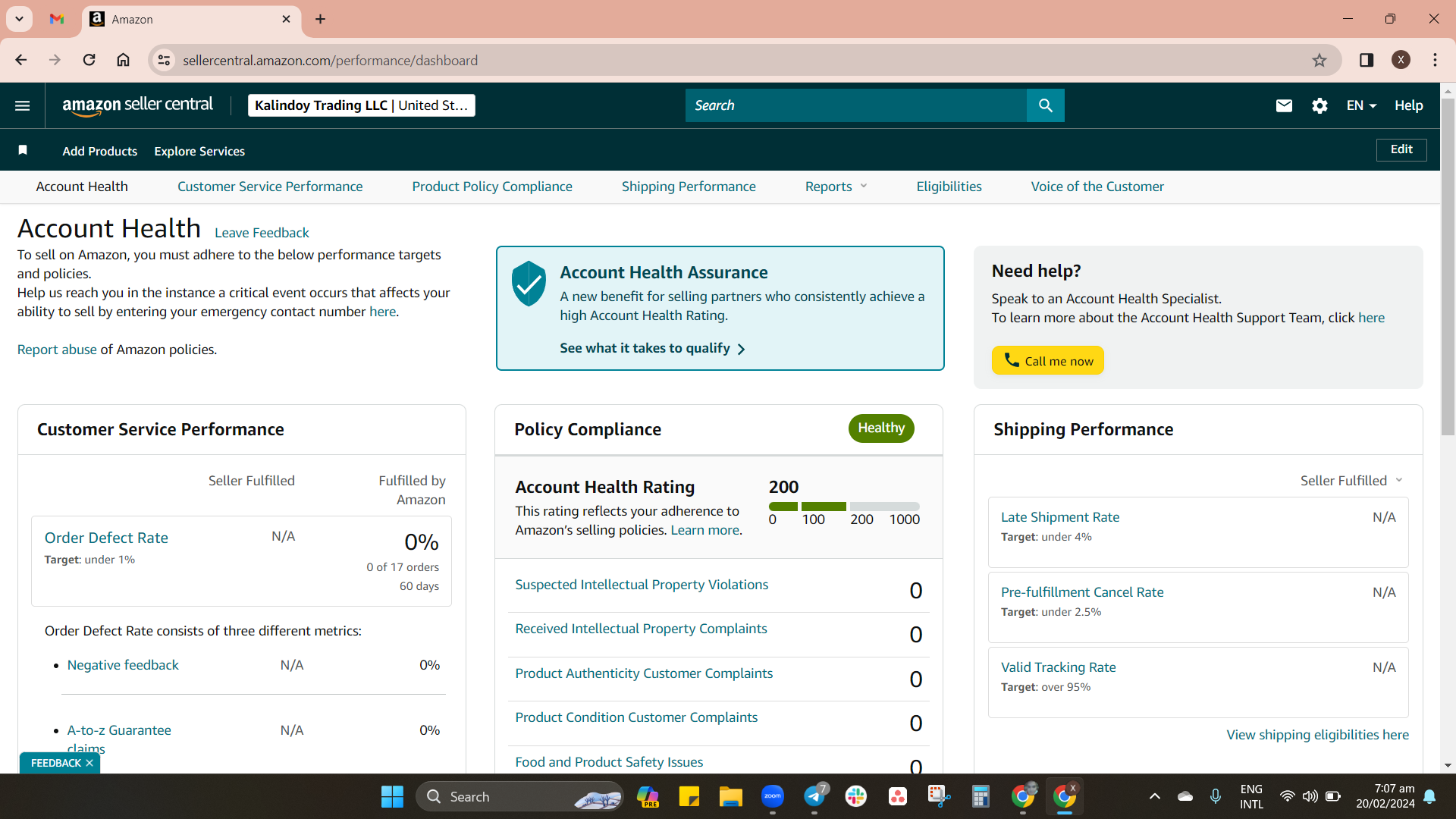Open the Order Defect Rate details
The width and height of the screenshot is (1456, 819).
106,538
